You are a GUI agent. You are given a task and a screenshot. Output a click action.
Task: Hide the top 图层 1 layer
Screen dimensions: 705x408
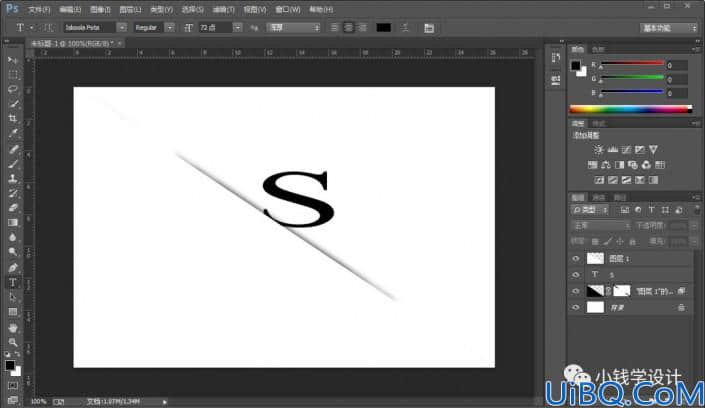click(576, 259)
